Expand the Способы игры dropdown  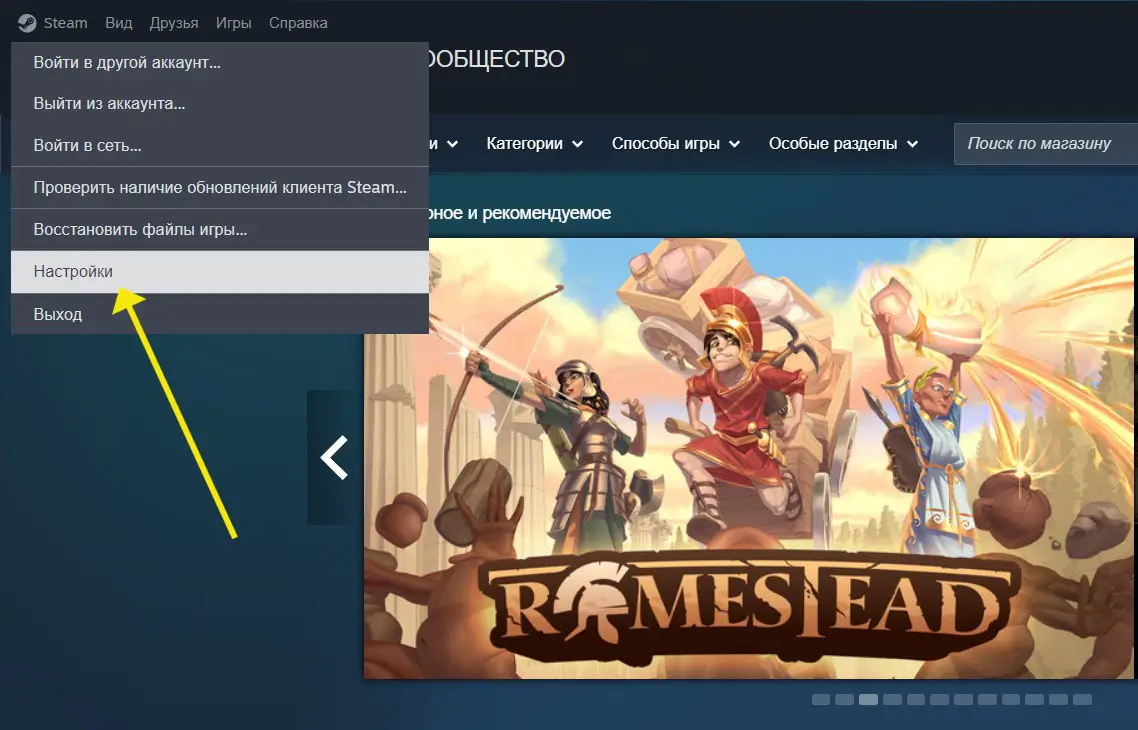click(x=676, y=144)
